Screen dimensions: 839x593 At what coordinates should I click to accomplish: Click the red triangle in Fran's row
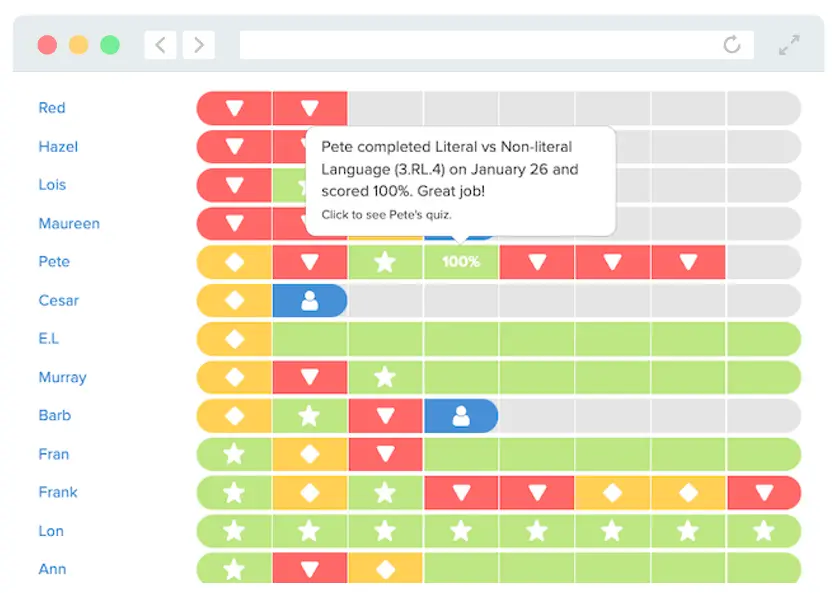point(385,455)
